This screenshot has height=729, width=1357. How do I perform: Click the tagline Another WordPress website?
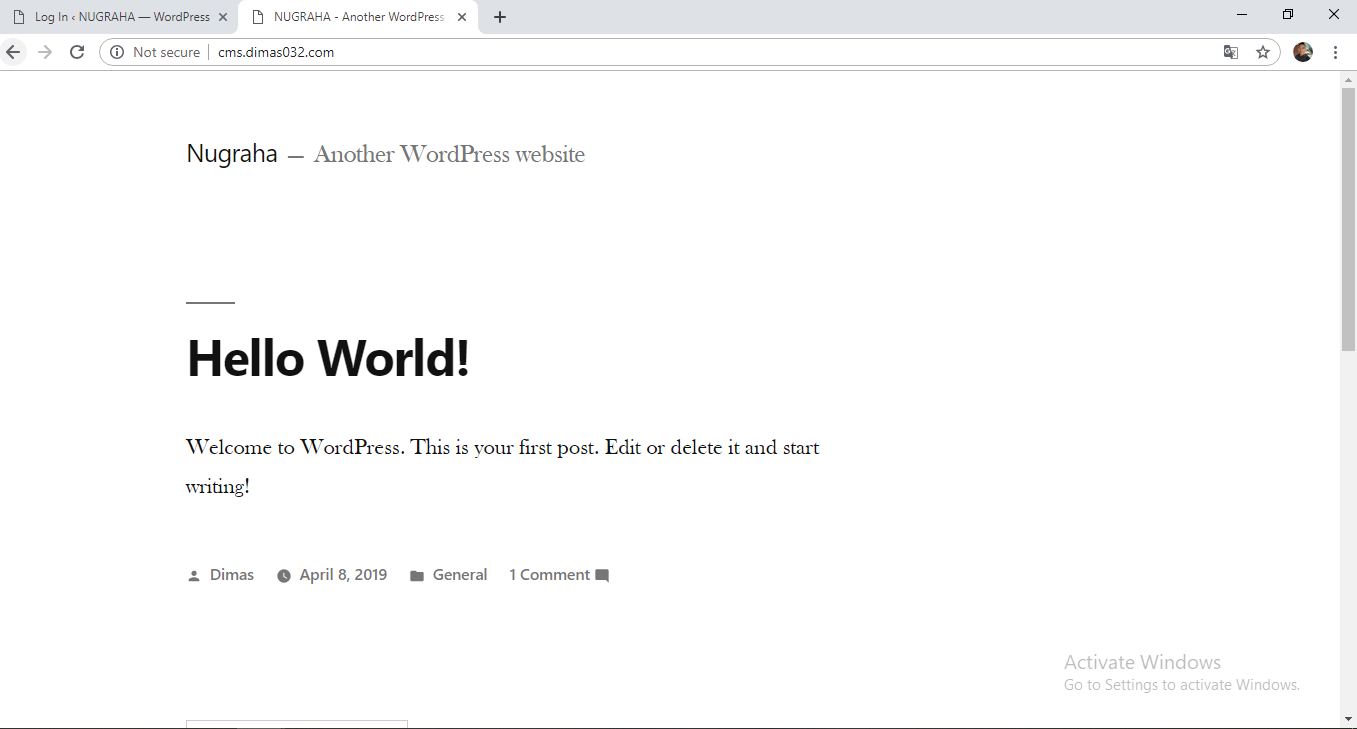pyautogui.click(x=449, y=154)
